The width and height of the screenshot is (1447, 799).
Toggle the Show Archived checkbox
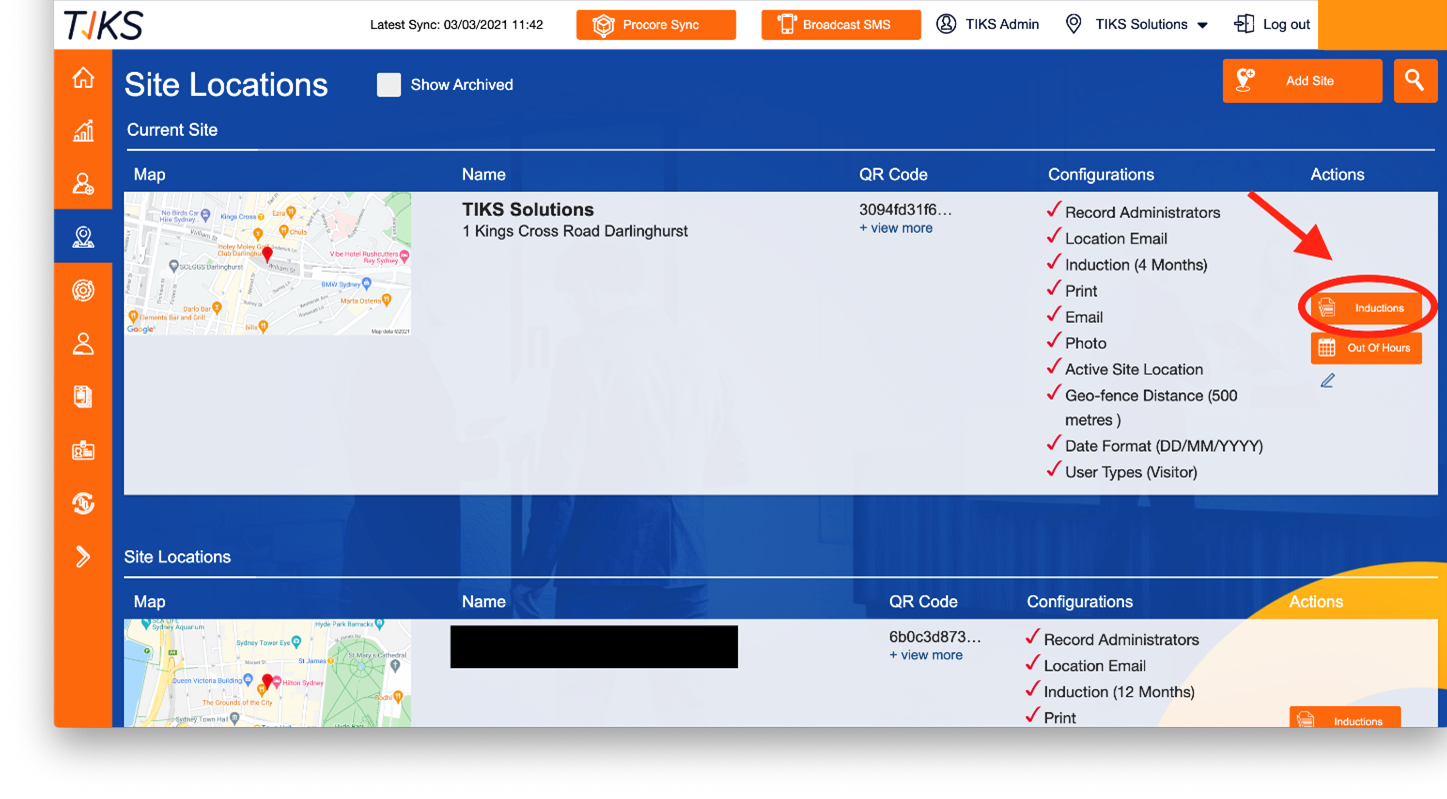[x=389, y=85]
